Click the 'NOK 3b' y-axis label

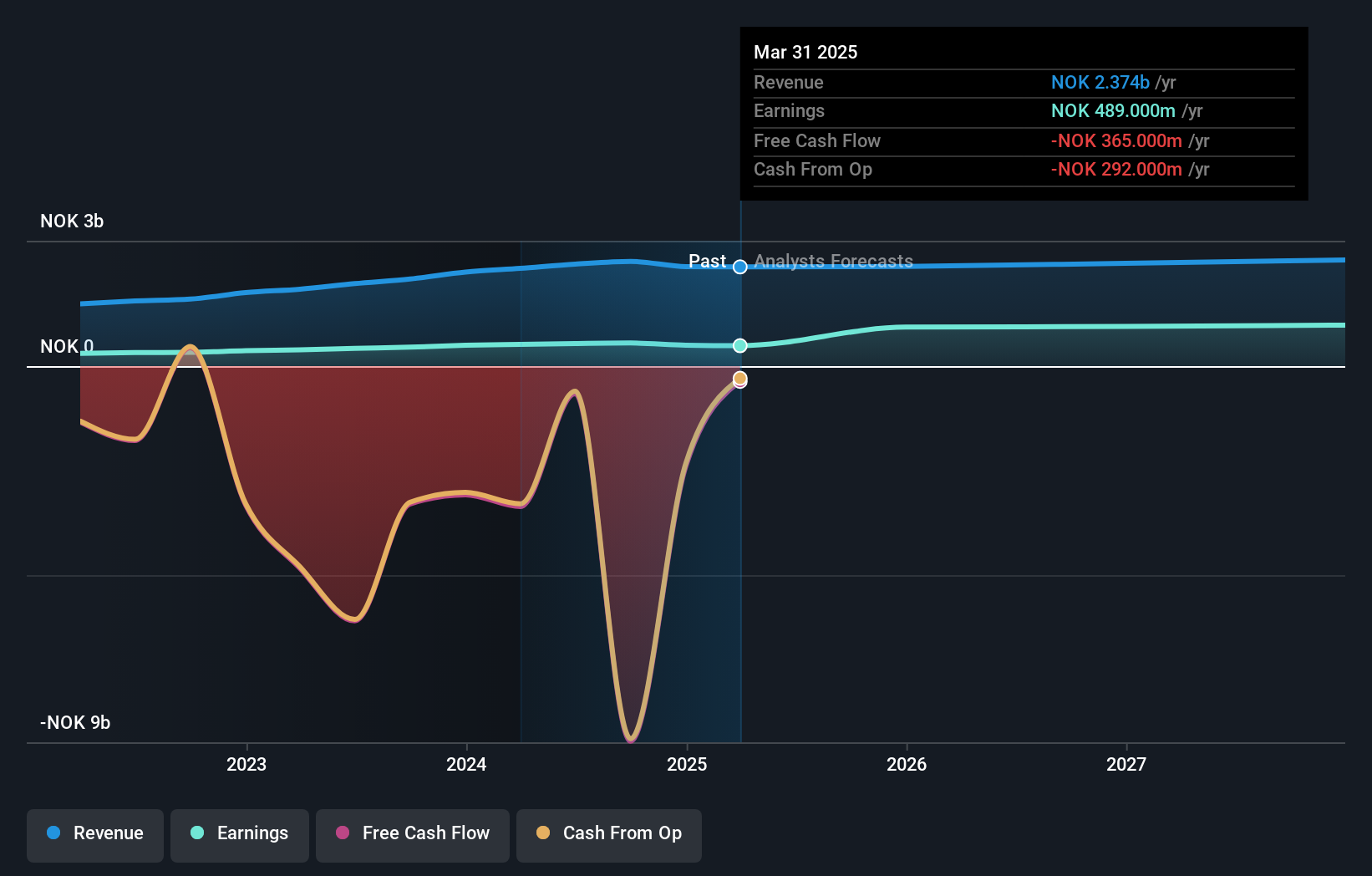pyautogui.click(x=72, y=221)
